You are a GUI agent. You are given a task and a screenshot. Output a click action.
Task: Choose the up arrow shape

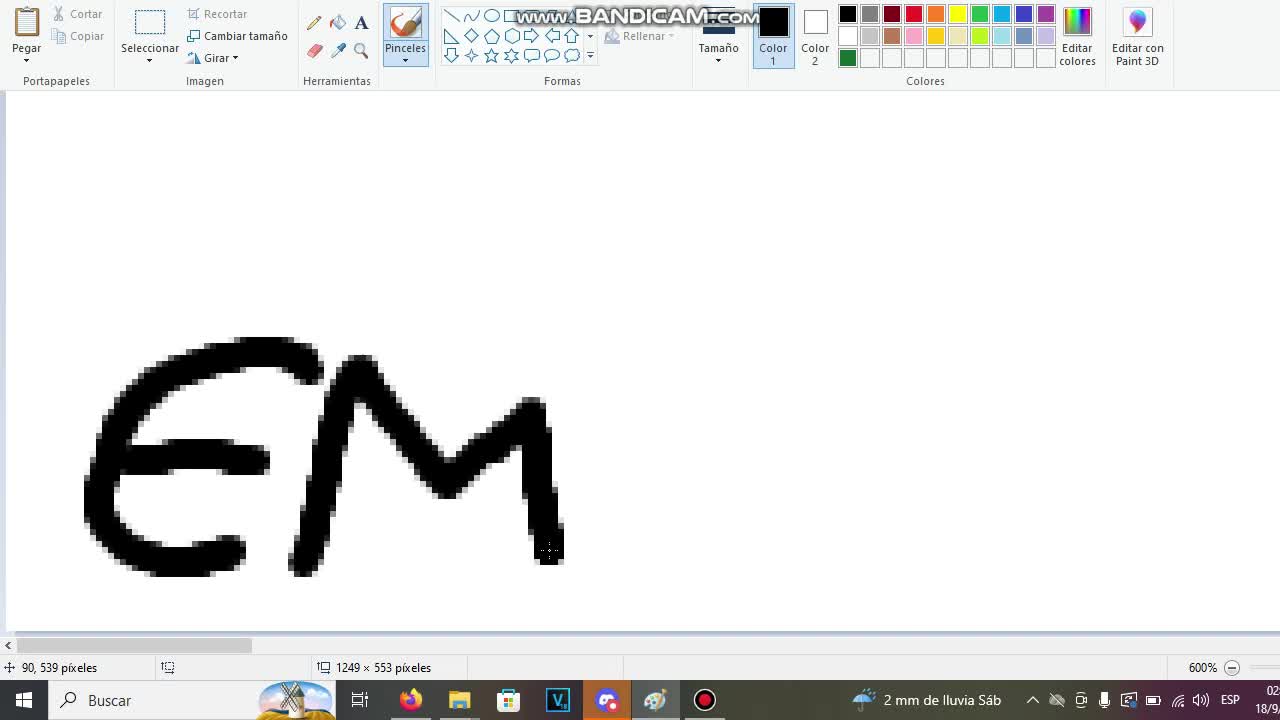click(x=571, y=36)
